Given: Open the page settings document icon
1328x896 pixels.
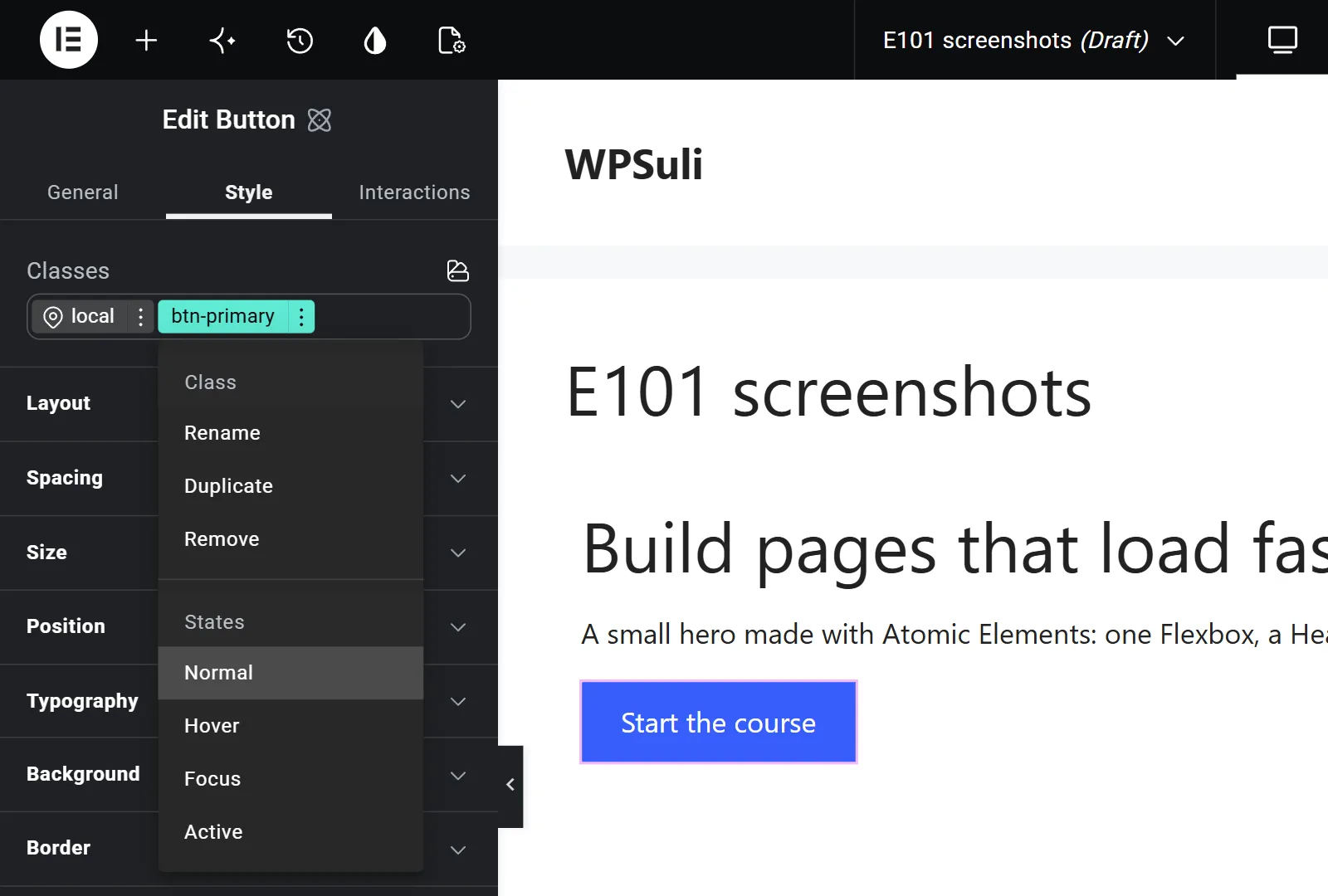Looking at the screenshot, I should 452,40.
